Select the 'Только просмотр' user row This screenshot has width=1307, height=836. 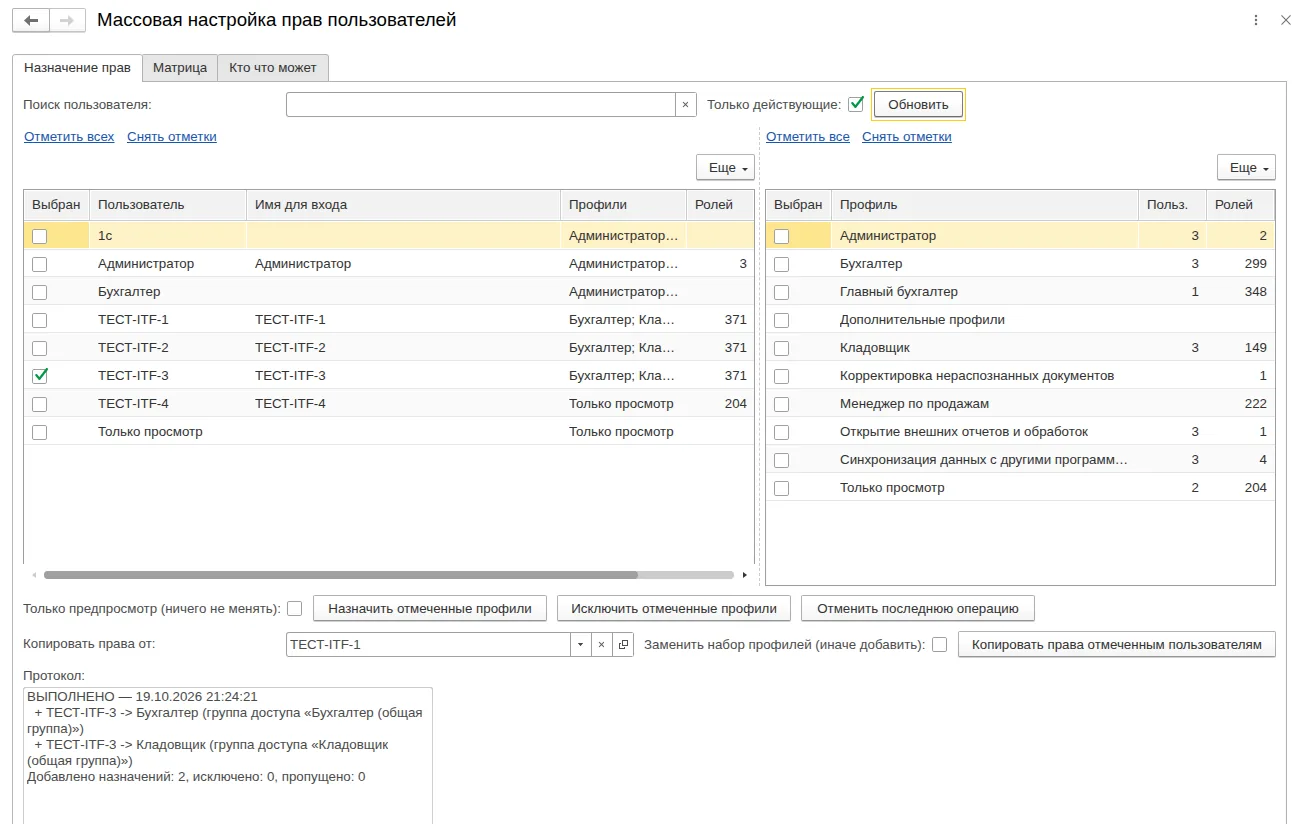tap(389, 432)
